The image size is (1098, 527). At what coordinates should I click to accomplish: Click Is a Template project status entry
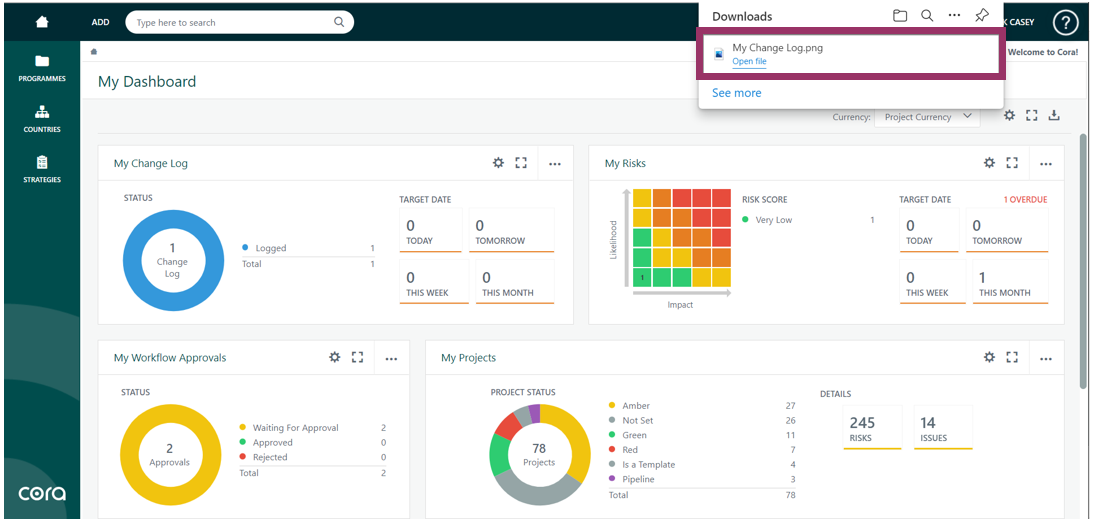(702, 464)
